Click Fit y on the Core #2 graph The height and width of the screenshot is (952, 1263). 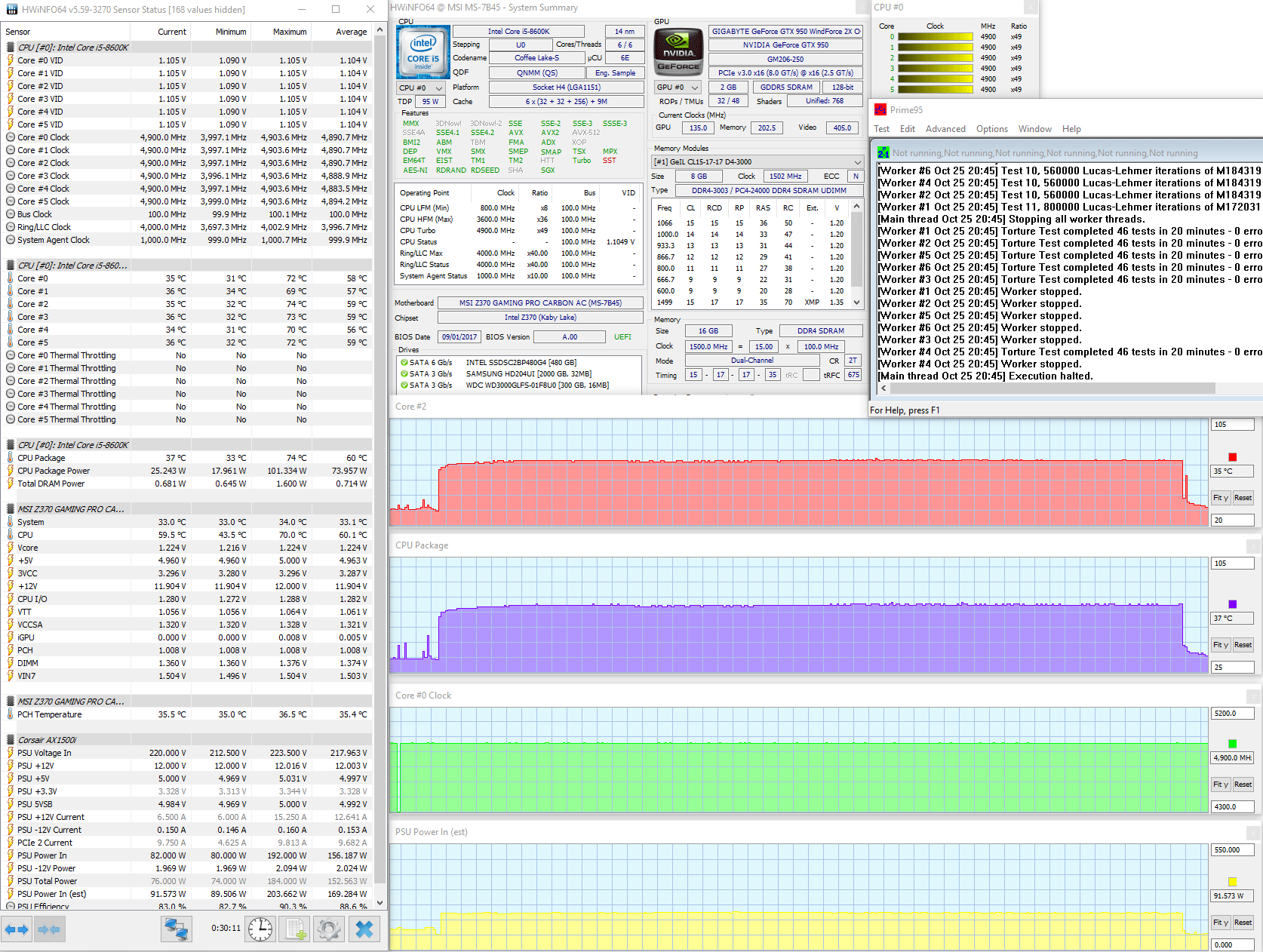pyautogui.click(x=1221, y=498)
